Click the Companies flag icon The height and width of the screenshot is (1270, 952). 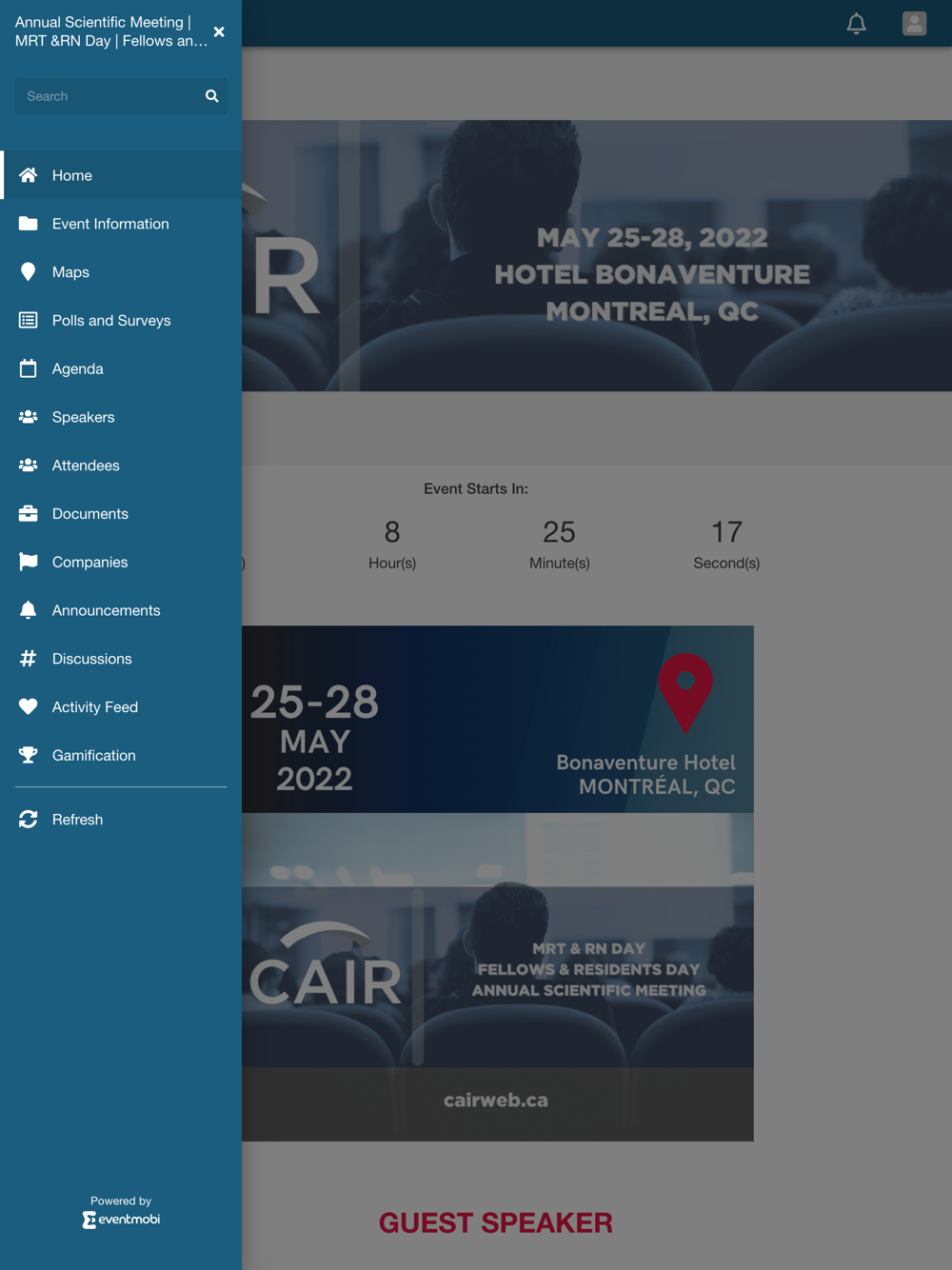point(29,562)
